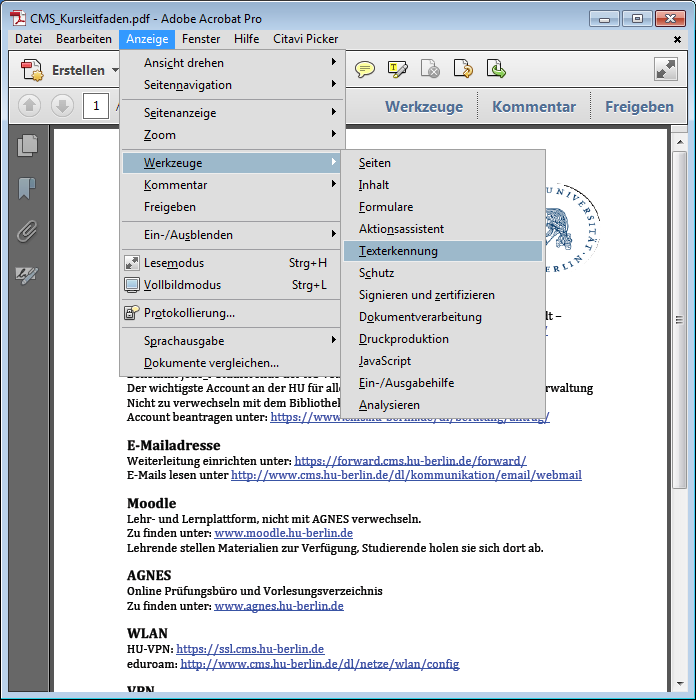This screenshot has width=696, height=700.
Task: Open the Kommentar pane button
Action: pyautogui.click(x=533, y=107)
